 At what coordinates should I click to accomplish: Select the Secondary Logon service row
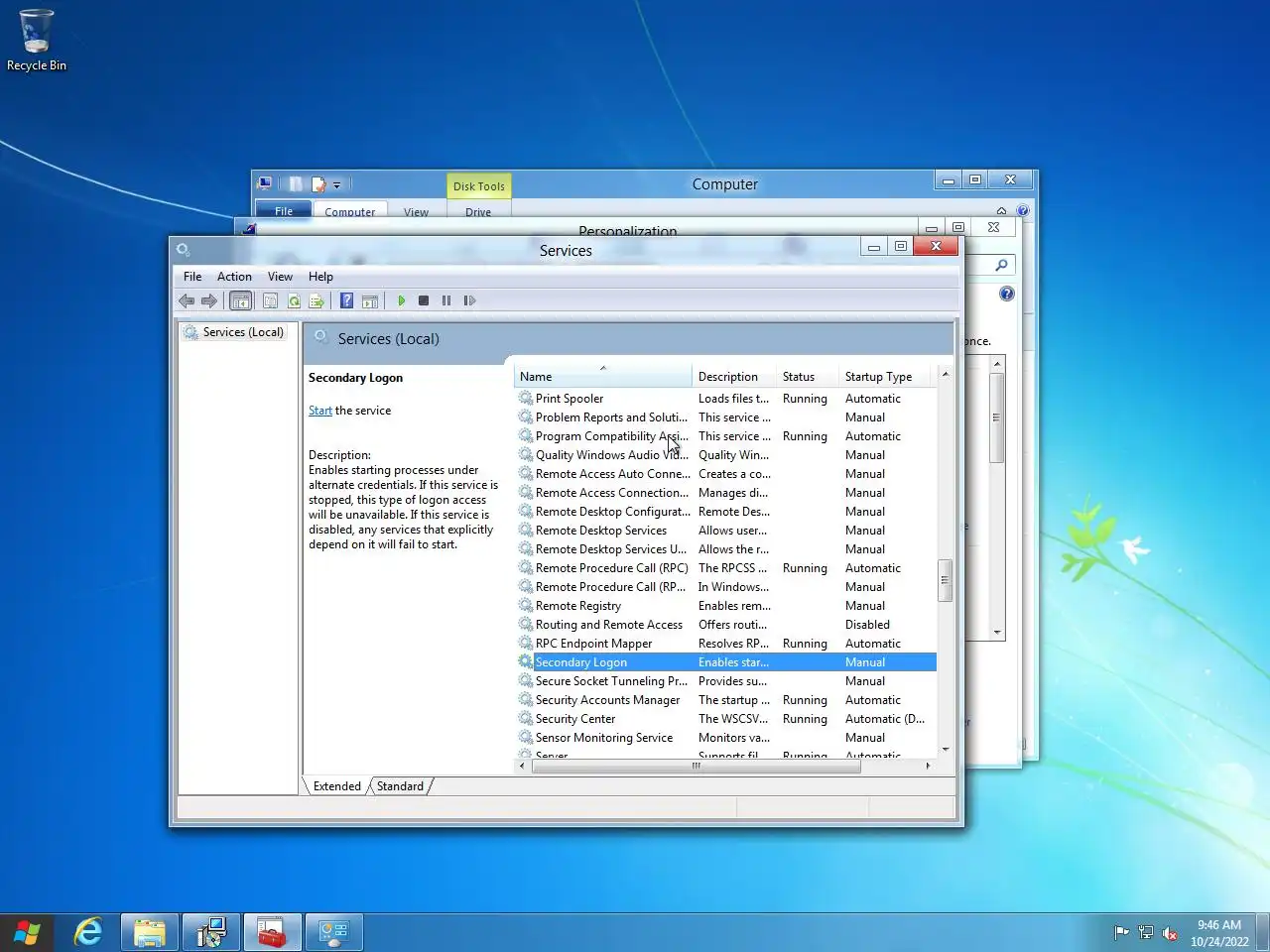pyautogui.click(x=725, y=662)
